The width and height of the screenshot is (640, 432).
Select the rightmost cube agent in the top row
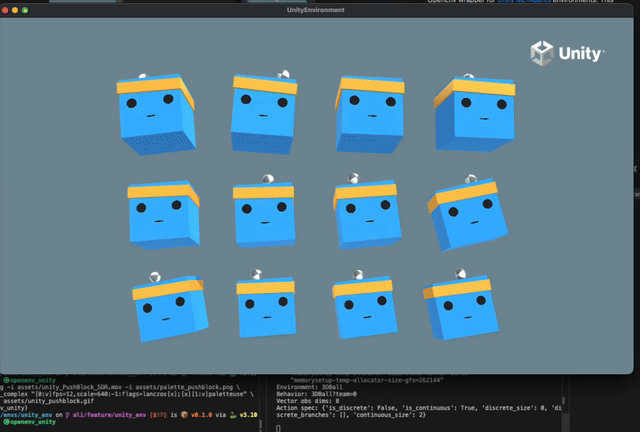pyautogui.click(x=475, y=114)
